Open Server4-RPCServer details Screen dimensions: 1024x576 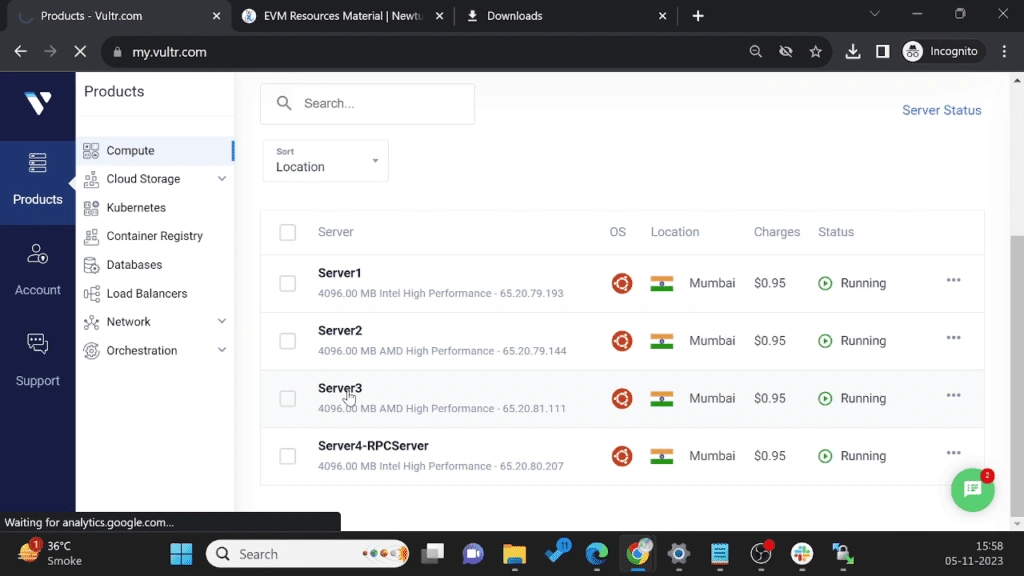coord(372,445)
